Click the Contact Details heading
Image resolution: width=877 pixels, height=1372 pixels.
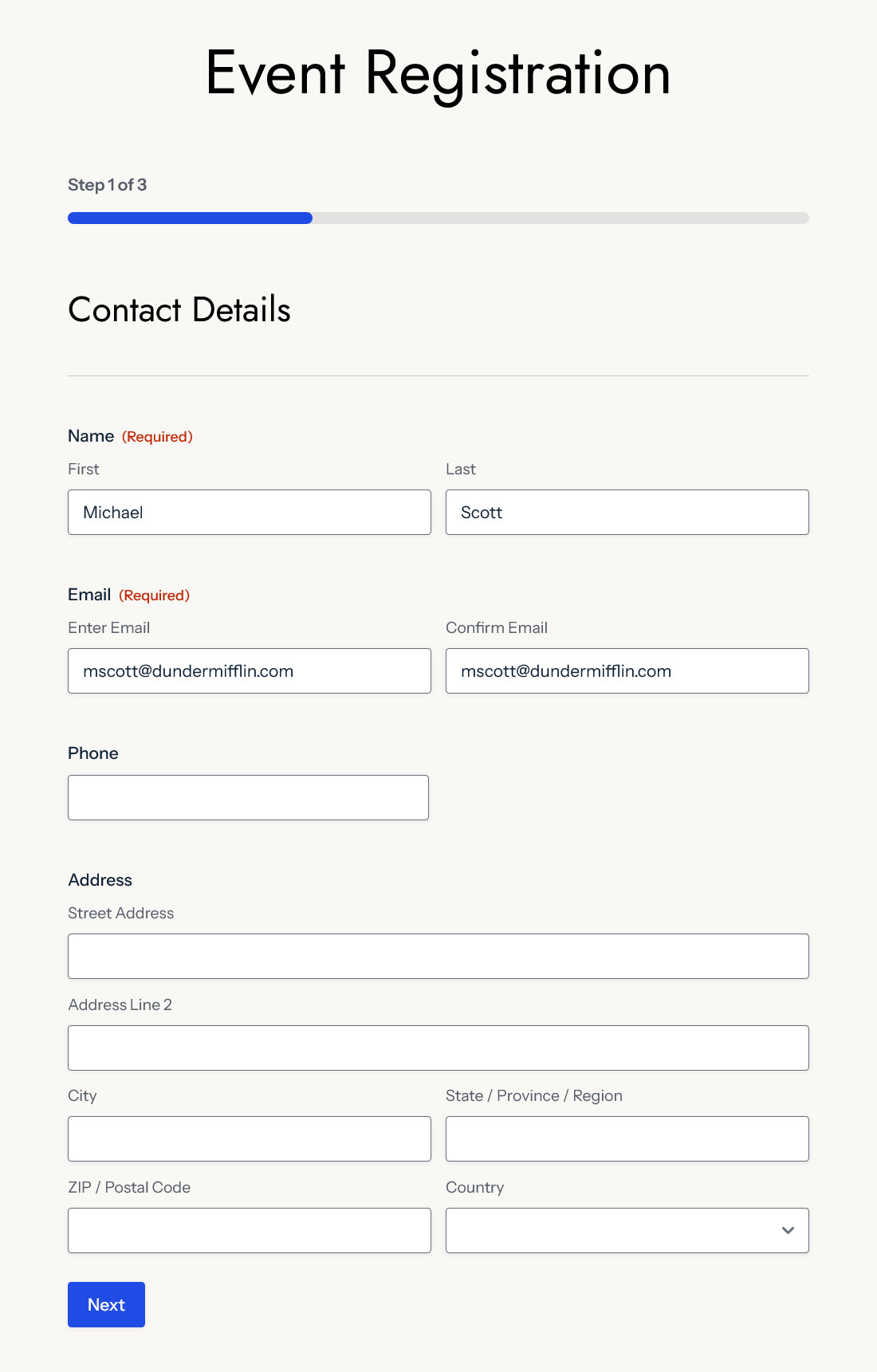(x=179, y=309)
